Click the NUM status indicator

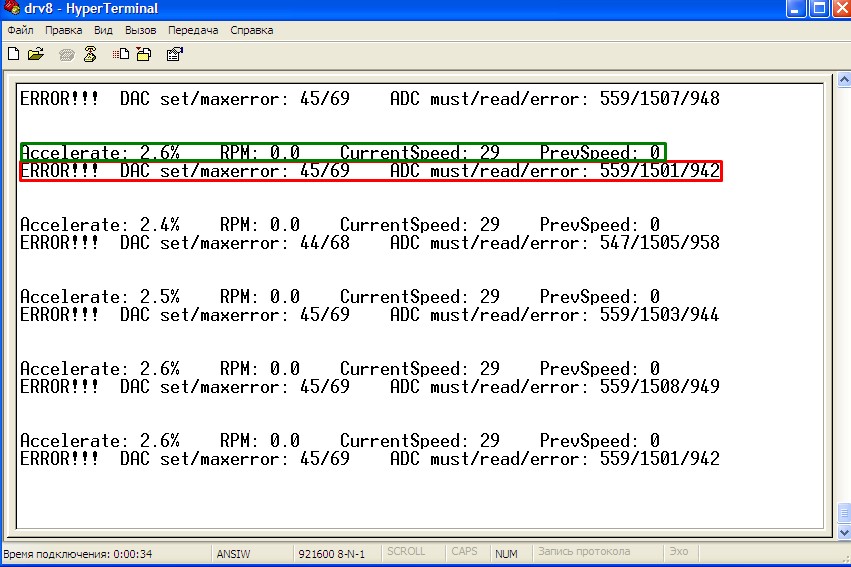click(x=506, y=554)
